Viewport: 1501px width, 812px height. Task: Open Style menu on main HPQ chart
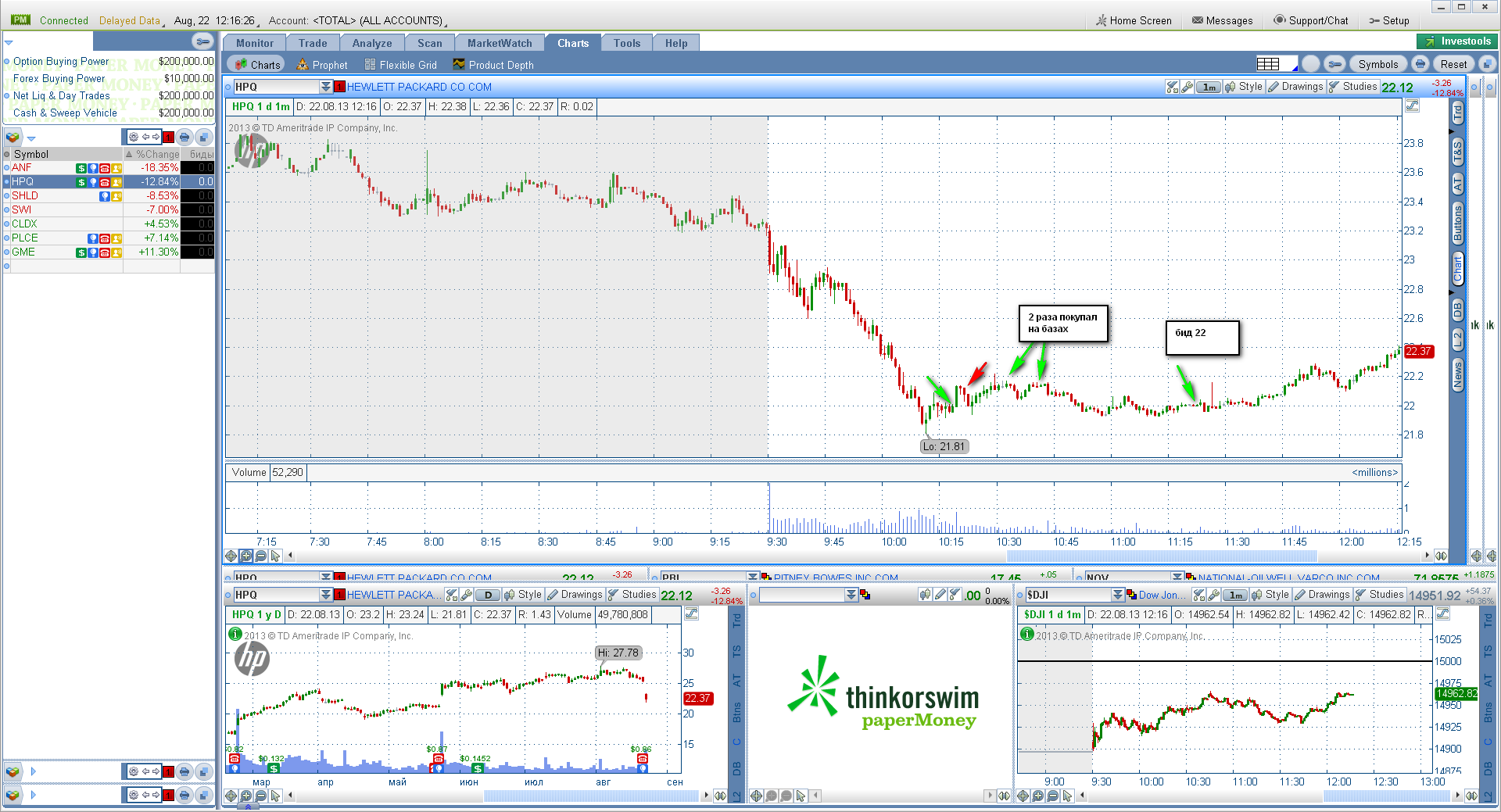(x=1245, y=87)
